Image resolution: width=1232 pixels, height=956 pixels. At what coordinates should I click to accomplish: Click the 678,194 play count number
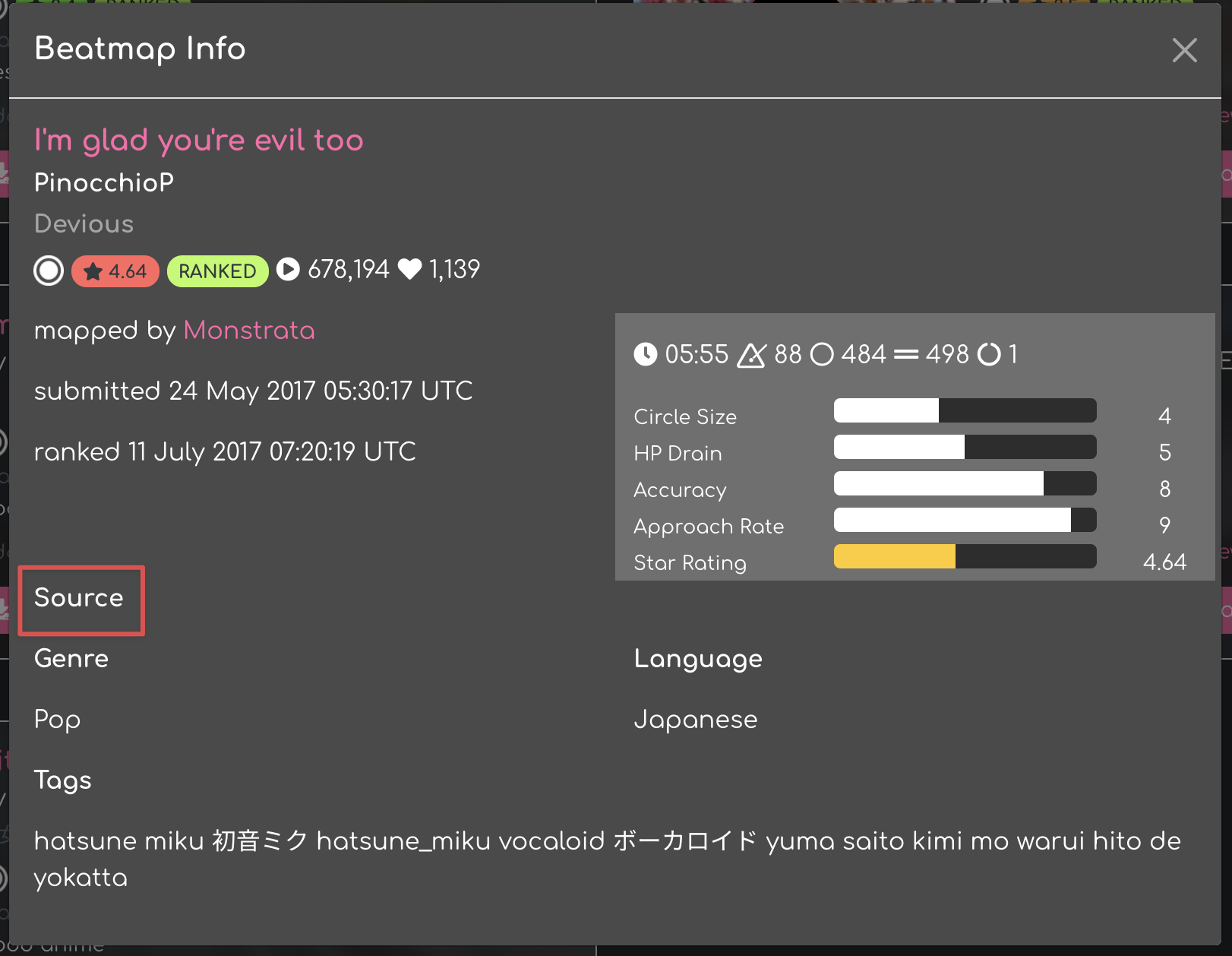(349, 270)
